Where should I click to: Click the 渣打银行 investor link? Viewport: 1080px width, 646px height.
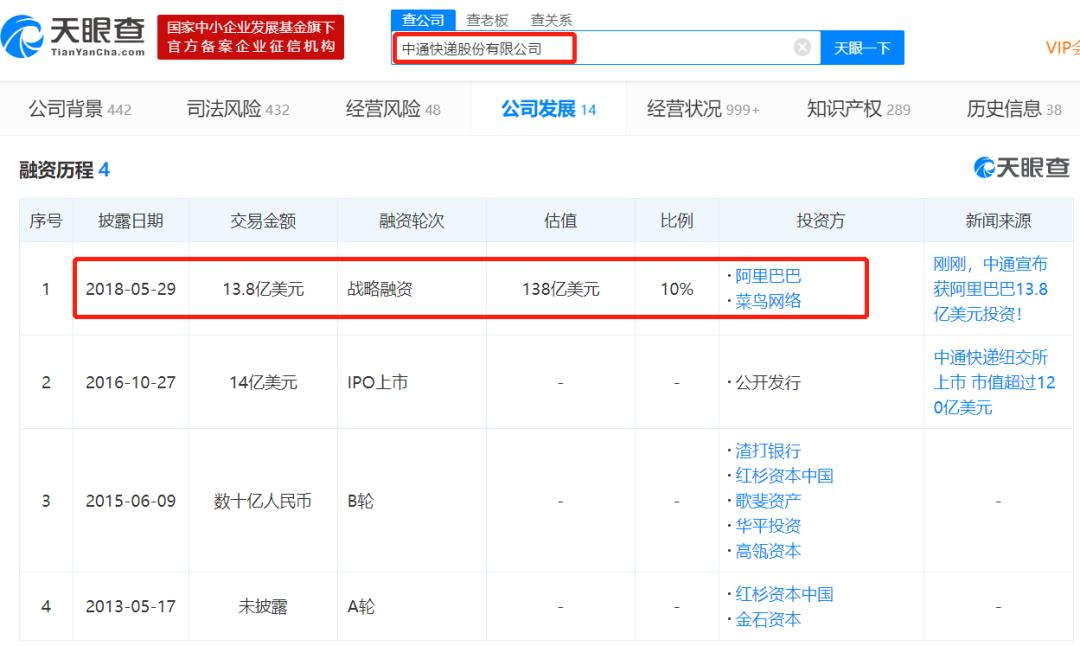click(x=766, y=451)
